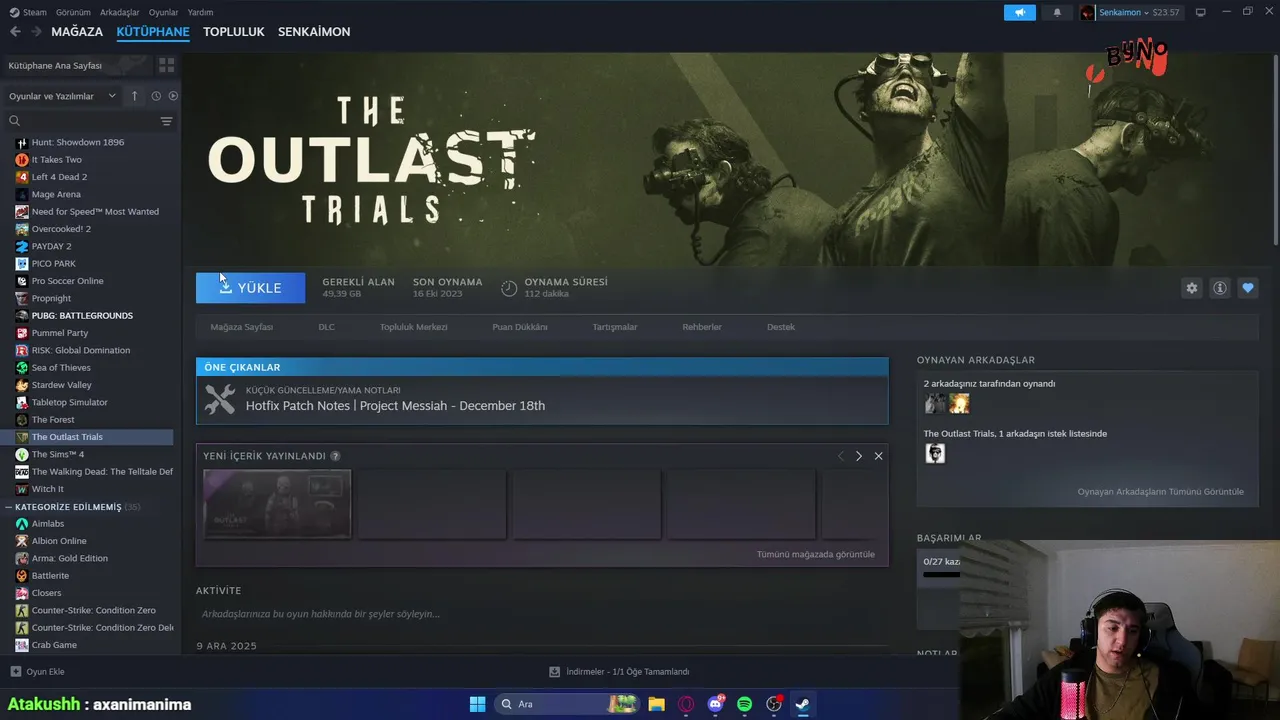Open İndirmeler status at bottom
Viewport: 1280px width, 720px height.
[620, 672]
